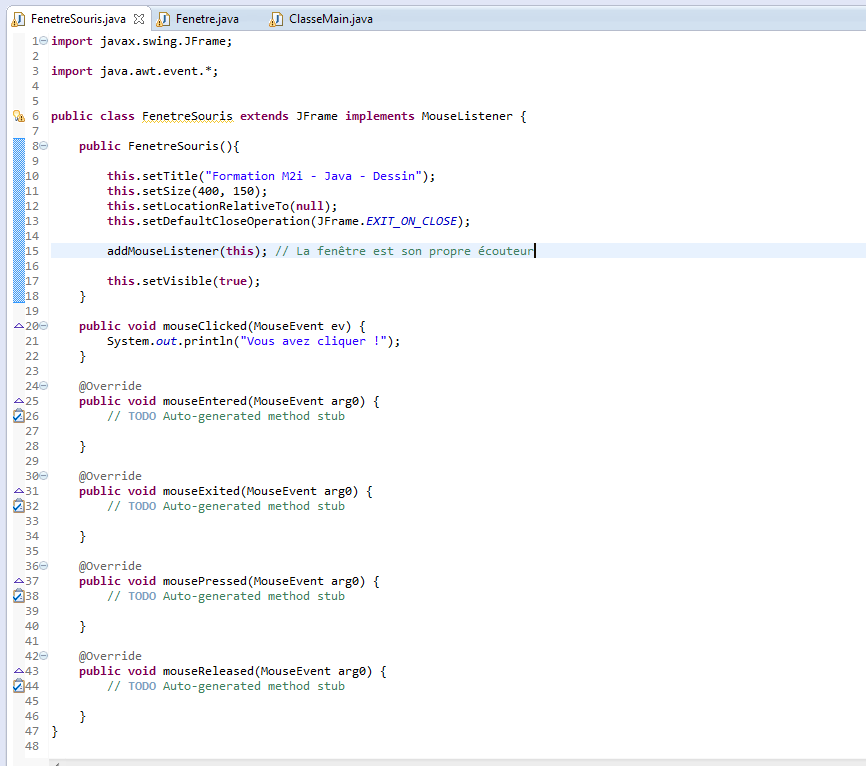Click the TODO task marker on line 44
This screenshot has height=766, width=866.
click(x=18, y=686)
